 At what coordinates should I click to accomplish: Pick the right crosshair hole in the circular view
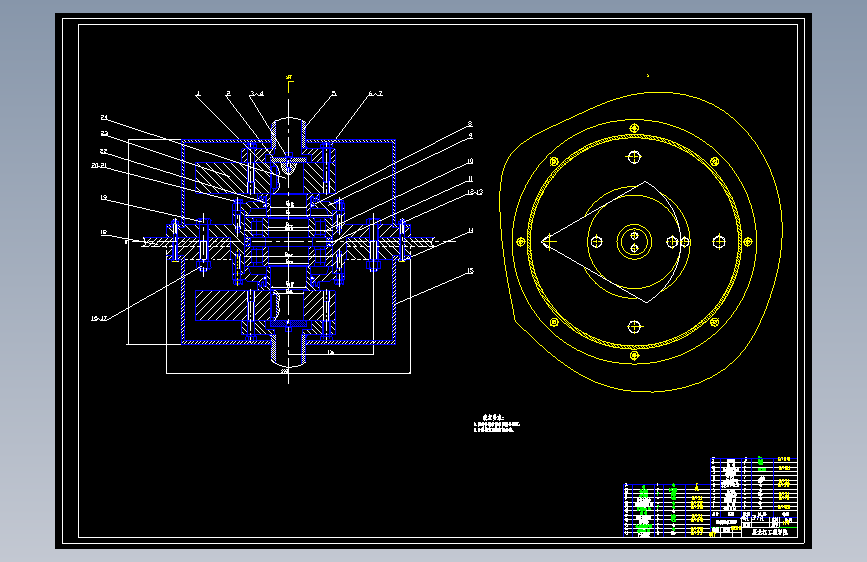point(719,241)
